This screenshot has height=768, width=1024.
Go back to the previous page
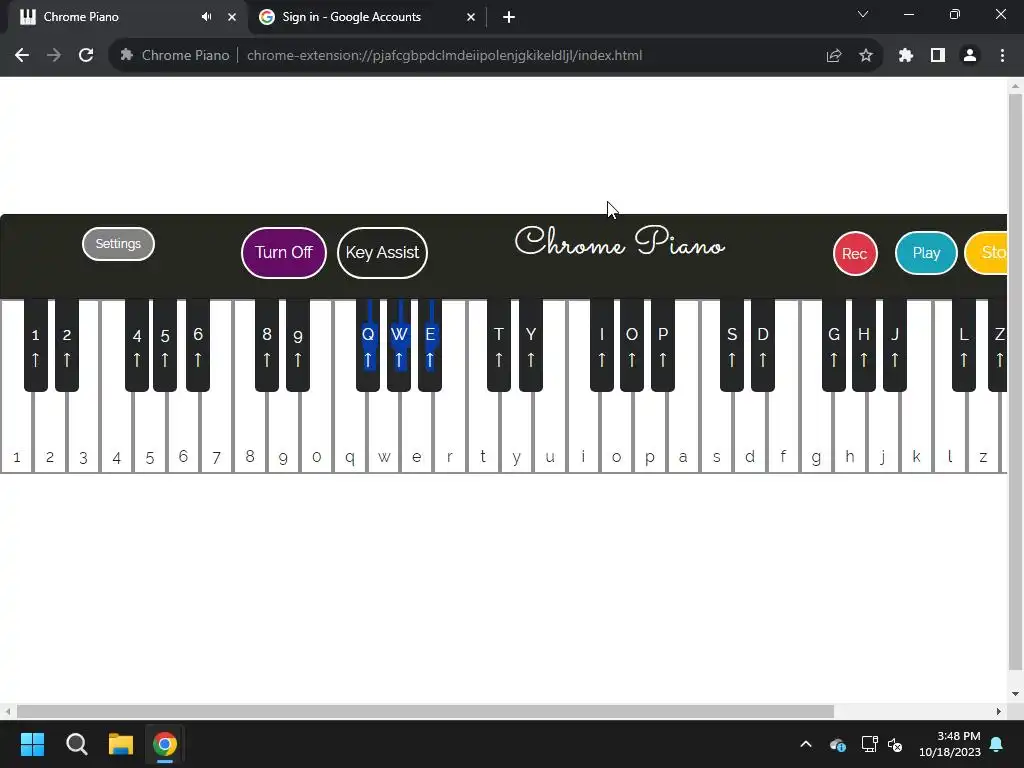point(22,56)
